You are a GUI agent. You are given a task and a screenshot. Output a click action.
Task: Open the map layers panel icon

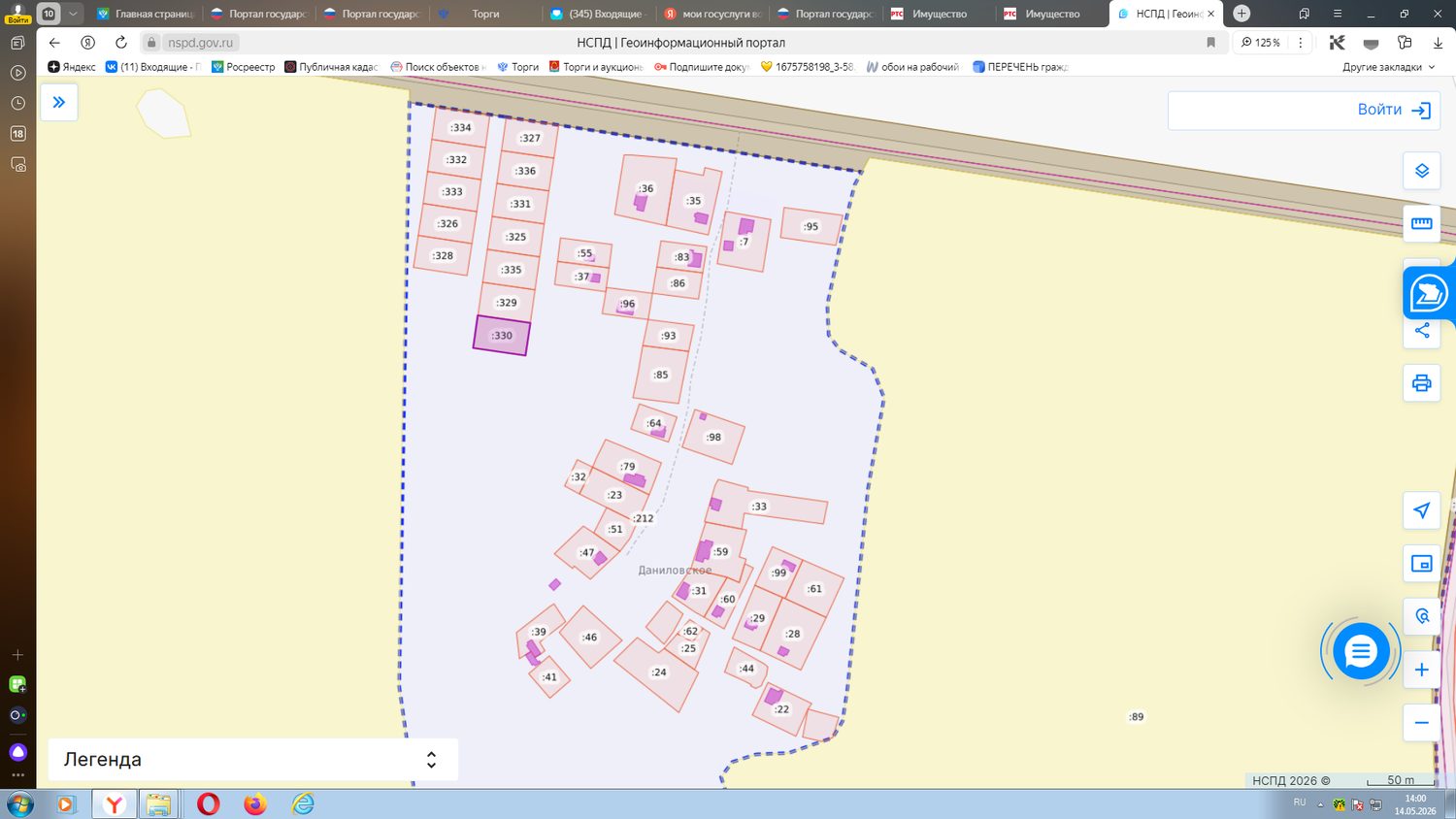pos(1421,171)
